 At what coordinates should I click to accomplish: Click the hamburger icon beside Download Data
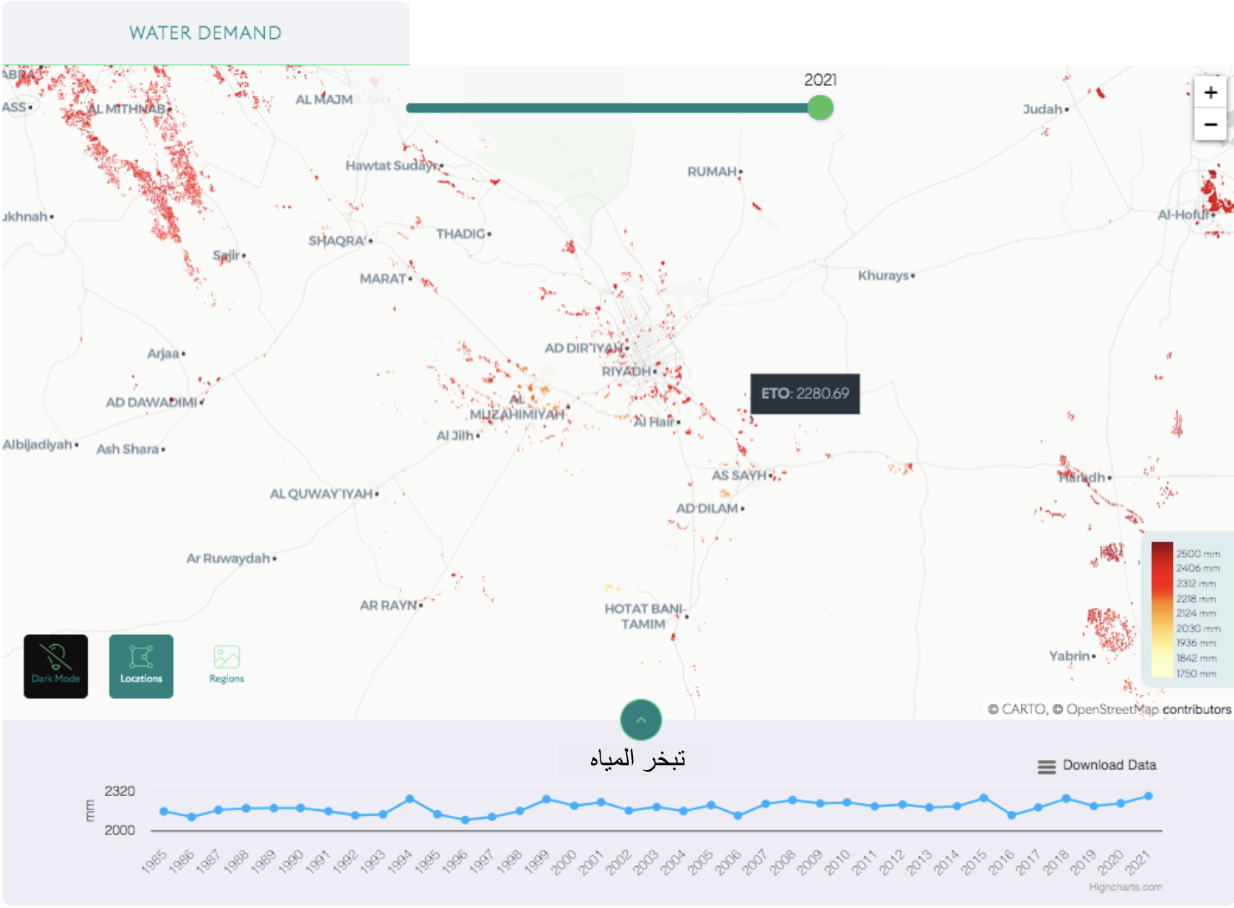(x=1046, y=766)
